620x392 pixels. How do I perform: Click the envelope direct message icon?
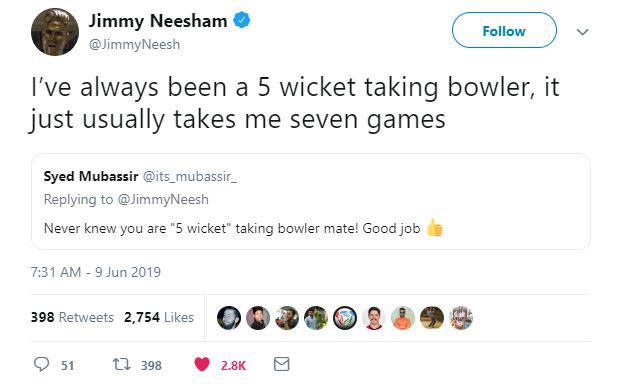[282, 364]
